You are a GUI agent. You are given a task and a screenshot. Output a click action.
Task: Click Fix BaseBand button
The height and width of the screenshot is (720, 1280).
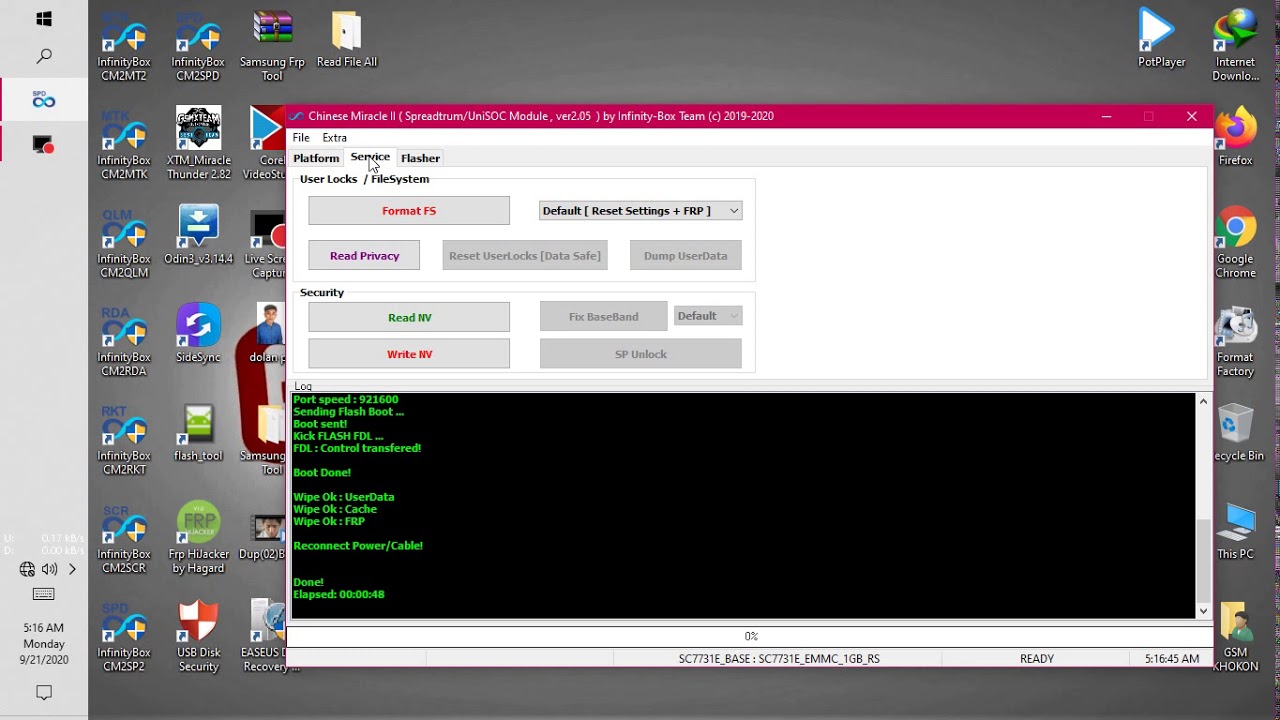click(604, 317)
